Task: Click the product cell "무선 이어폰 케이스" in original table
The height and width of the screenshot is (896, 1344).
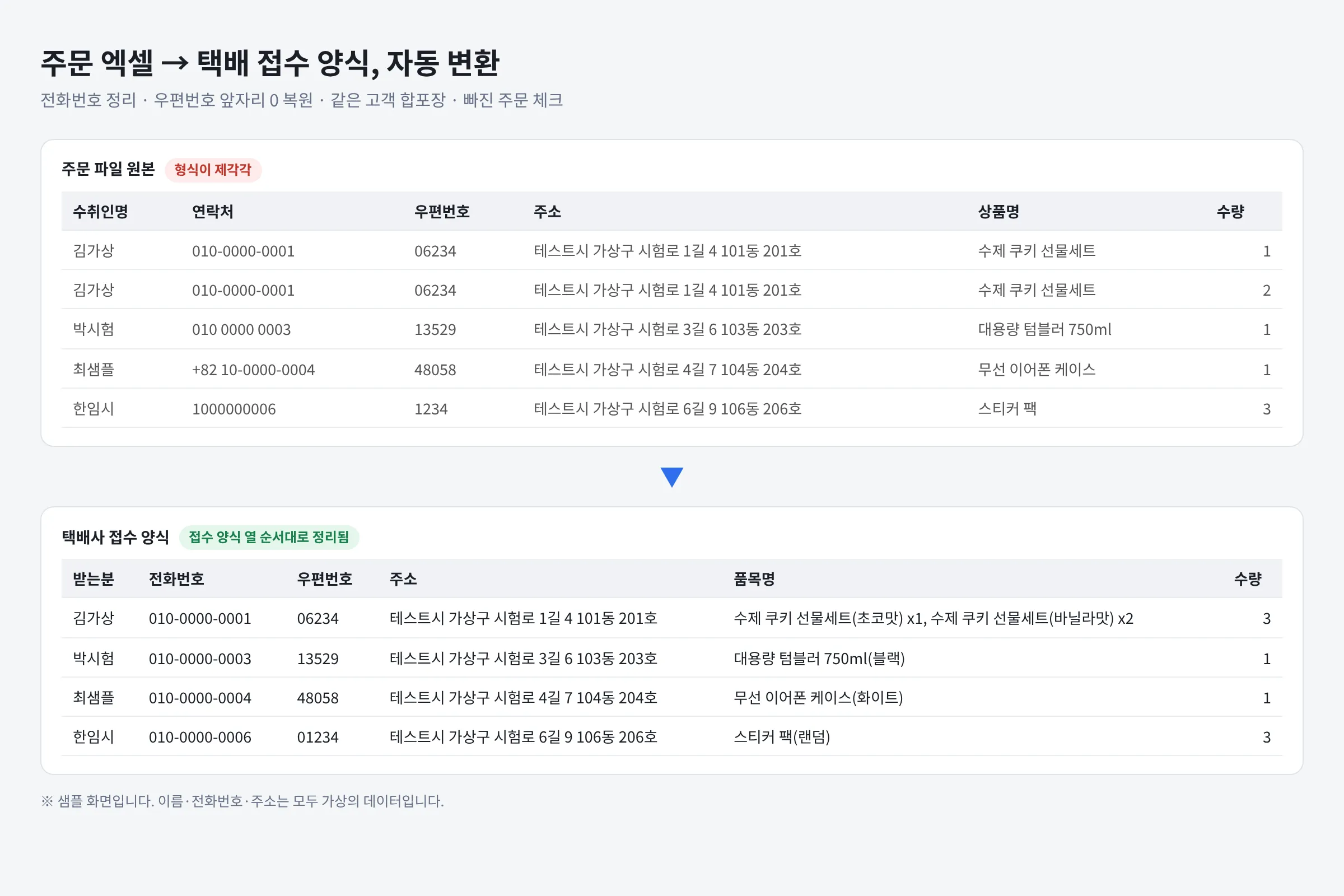Action: tap(1037, 370)
